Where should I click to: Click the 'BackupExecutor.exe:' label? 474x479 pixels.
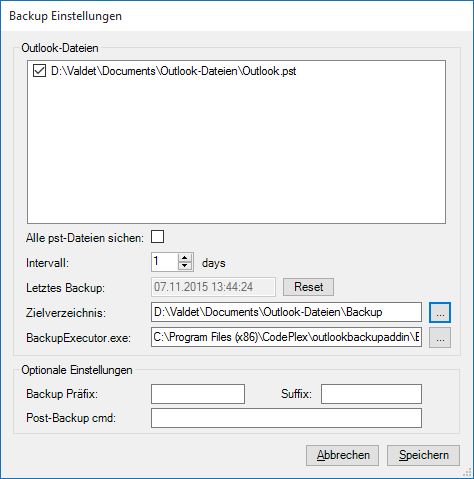tap(79, 338)
